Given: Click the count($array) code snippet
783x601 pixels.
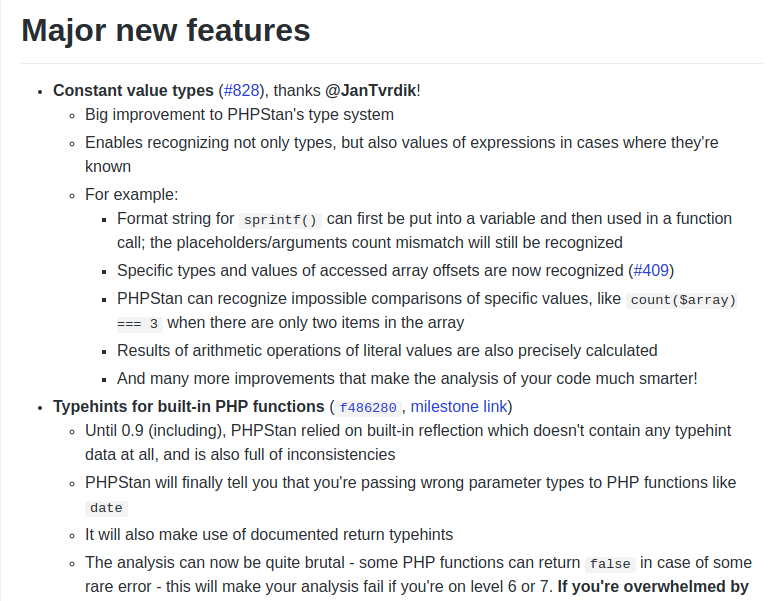Looking at the screenshot, I should click(683, 300).
